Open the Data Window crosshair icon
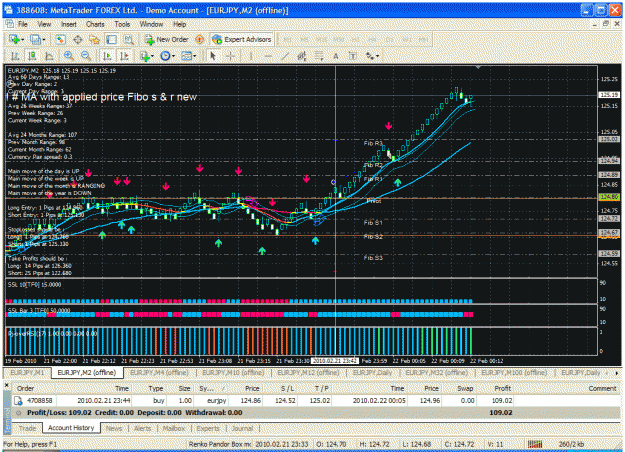Viewport: 625px width, 452px height. [78, 39]
